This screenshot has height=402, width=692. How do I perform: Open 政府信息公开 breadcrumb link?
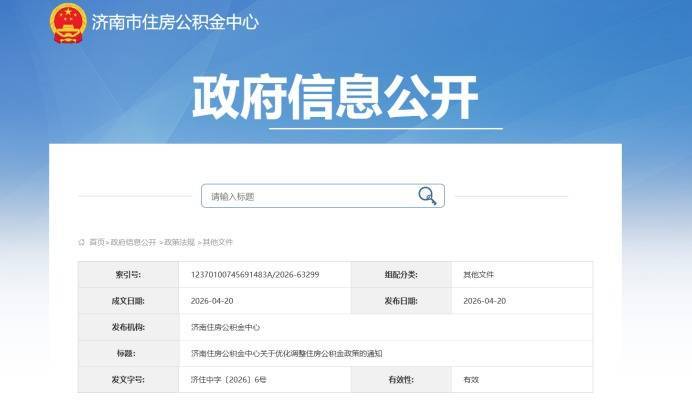coord(134,242)
